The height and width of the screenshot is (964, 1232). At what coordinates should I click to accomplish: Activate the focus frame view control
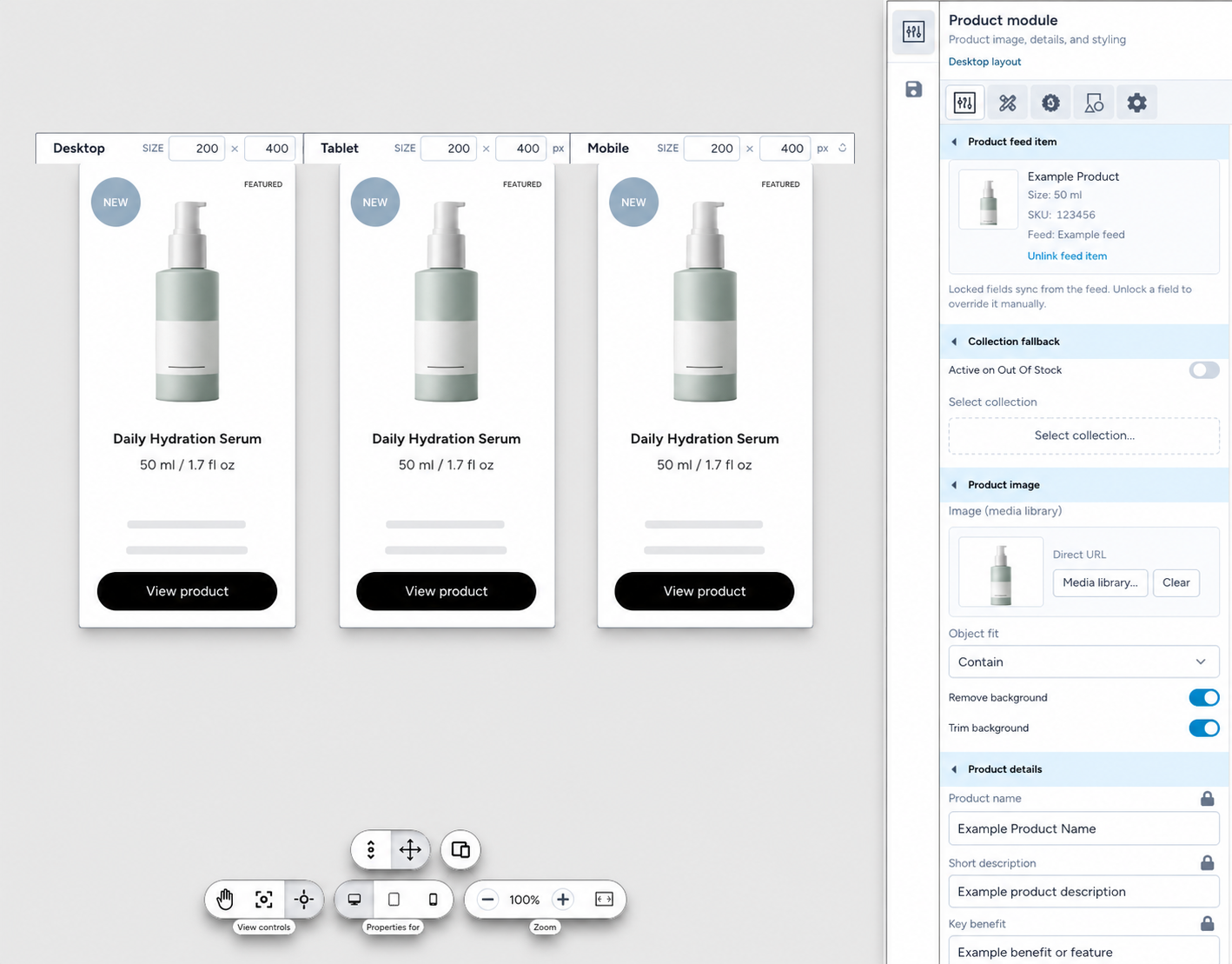click(x=264, y=900)
